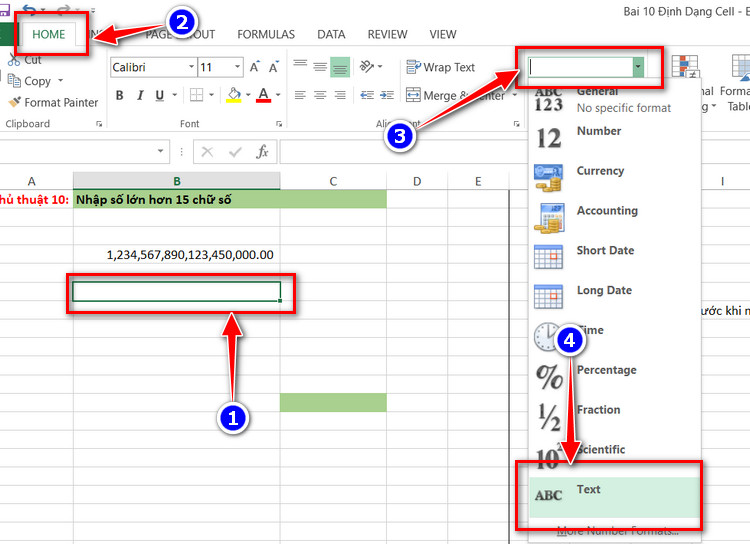Image resolution: width=750 pixels, height=544 pixels.
Task: Choose the Long Date format
Action: [x=615, y=297]
